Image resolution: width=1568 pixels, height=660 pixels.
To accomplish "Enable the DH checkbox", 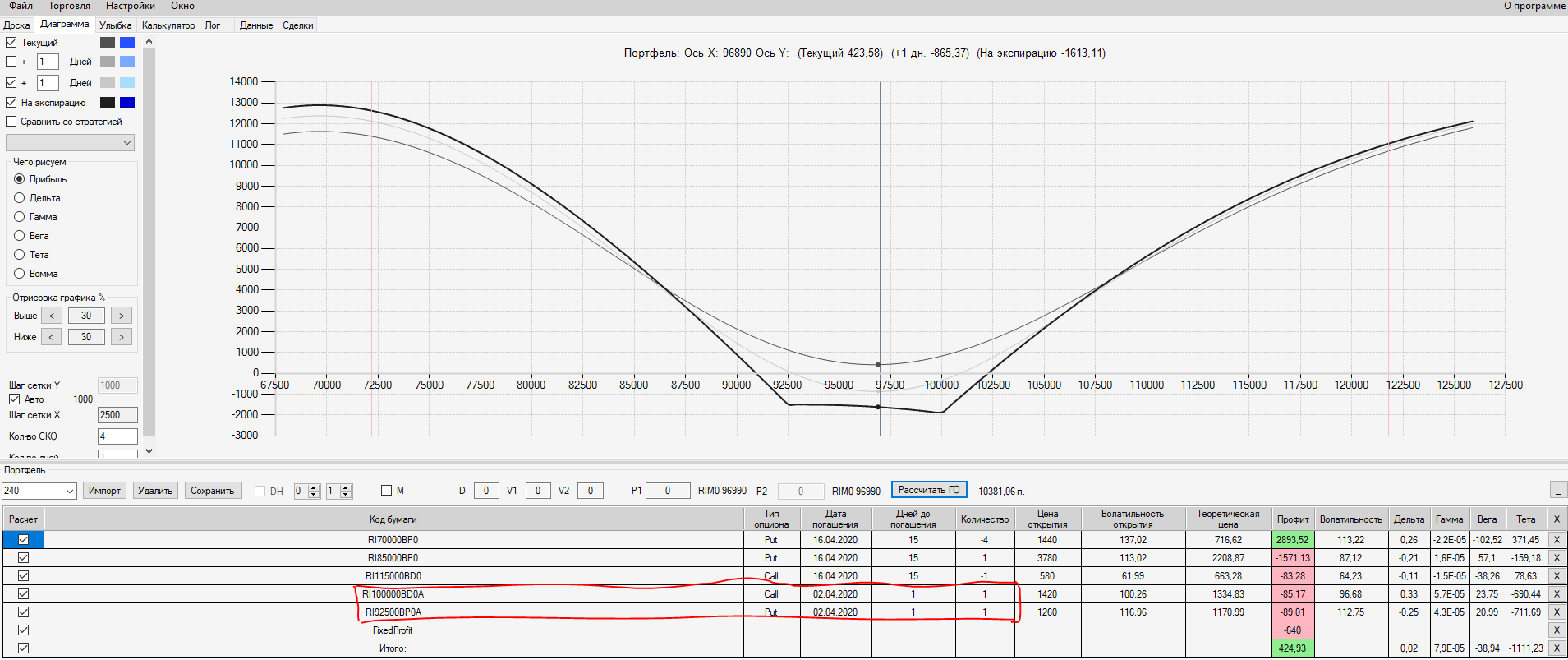I will tap(260, 492).
